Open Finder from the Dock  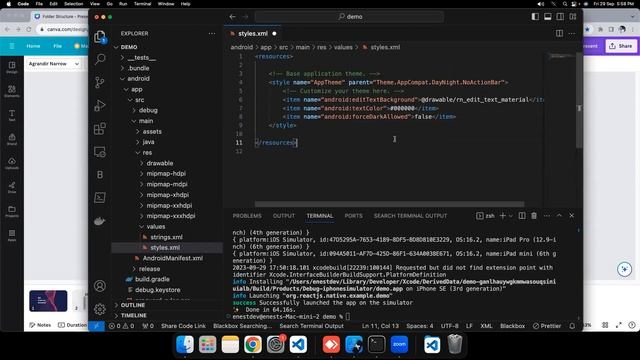click(x=185, y=344)
